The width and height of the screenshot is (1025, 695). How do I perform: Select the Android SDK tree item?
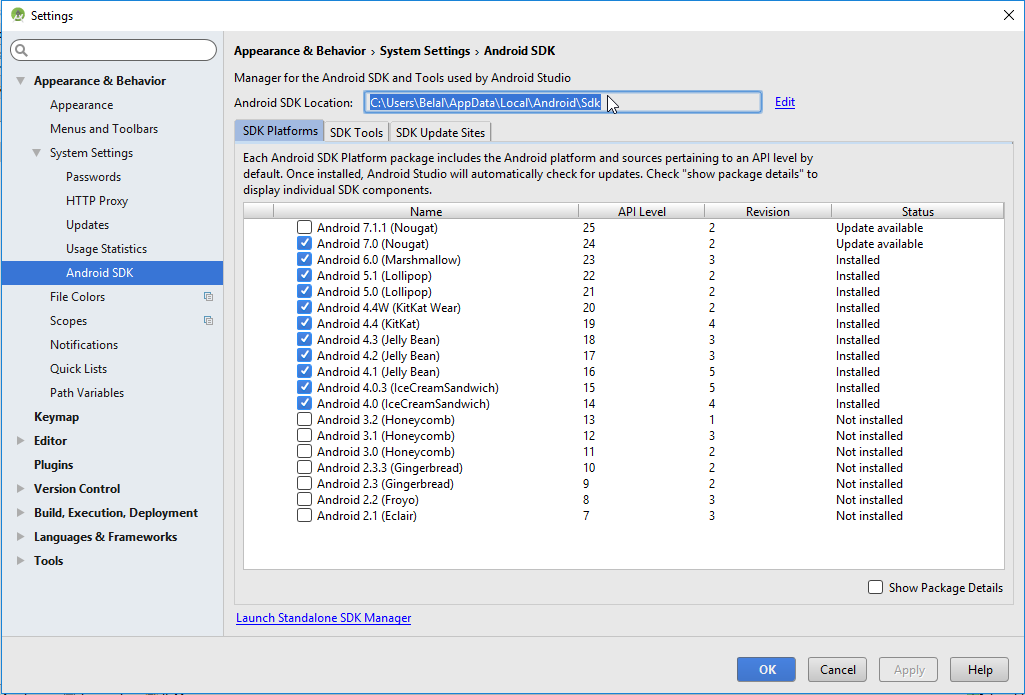(x=112, y=273)
